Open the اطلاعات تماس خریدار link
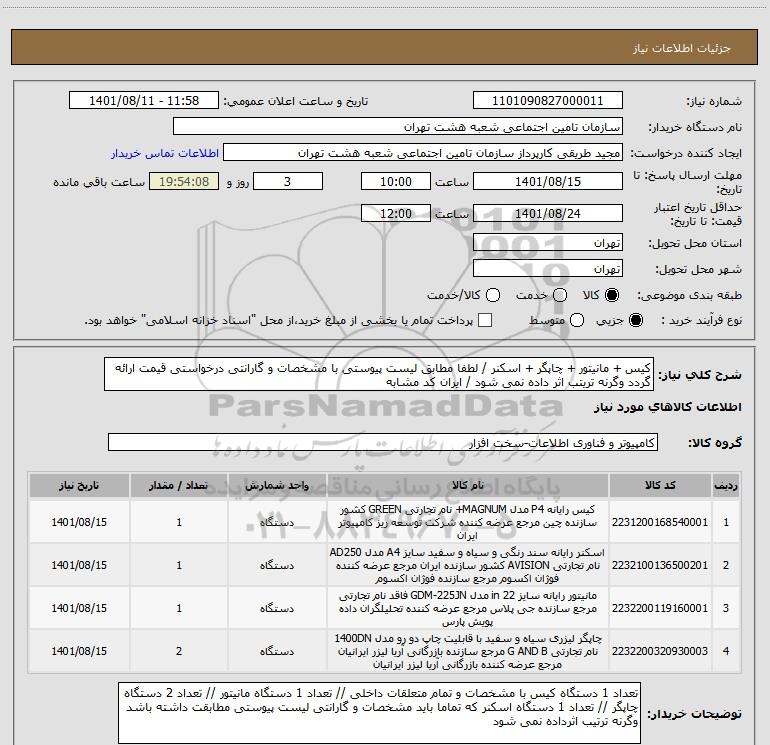Image resolution: width=770 pixels, height=745 pixels. [x=165, y=153]
